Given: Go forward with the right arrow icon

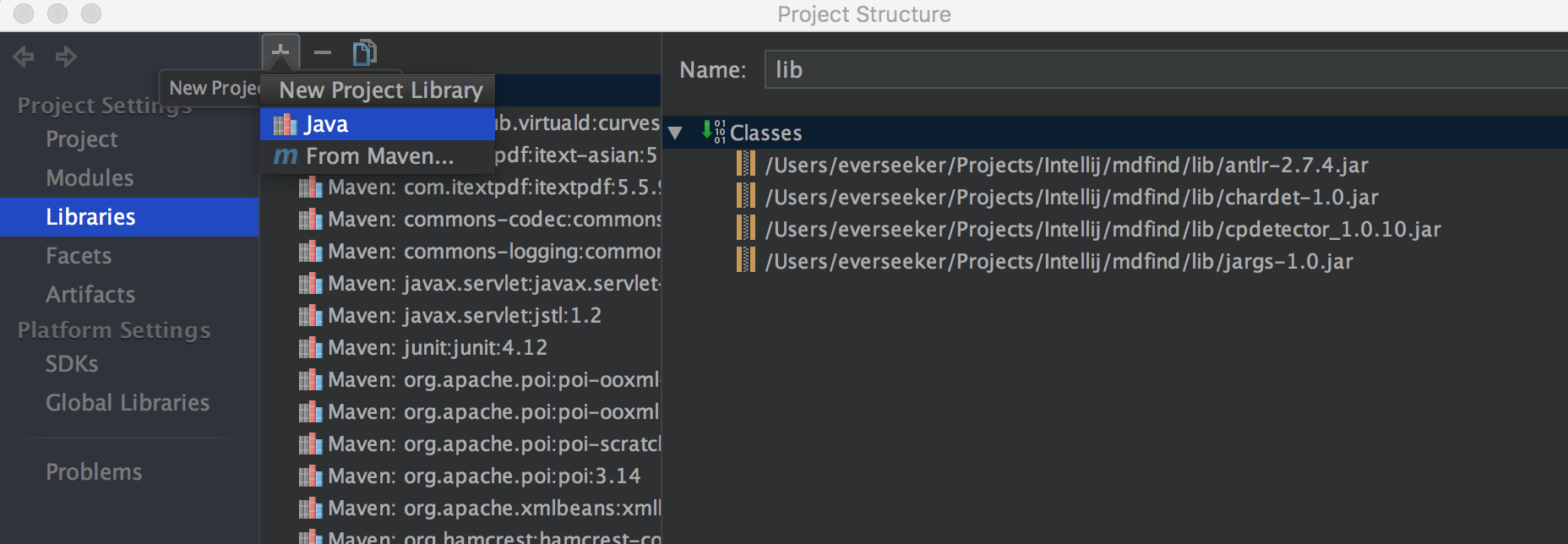Looking at the screenshot, I should tap(66, 57).
